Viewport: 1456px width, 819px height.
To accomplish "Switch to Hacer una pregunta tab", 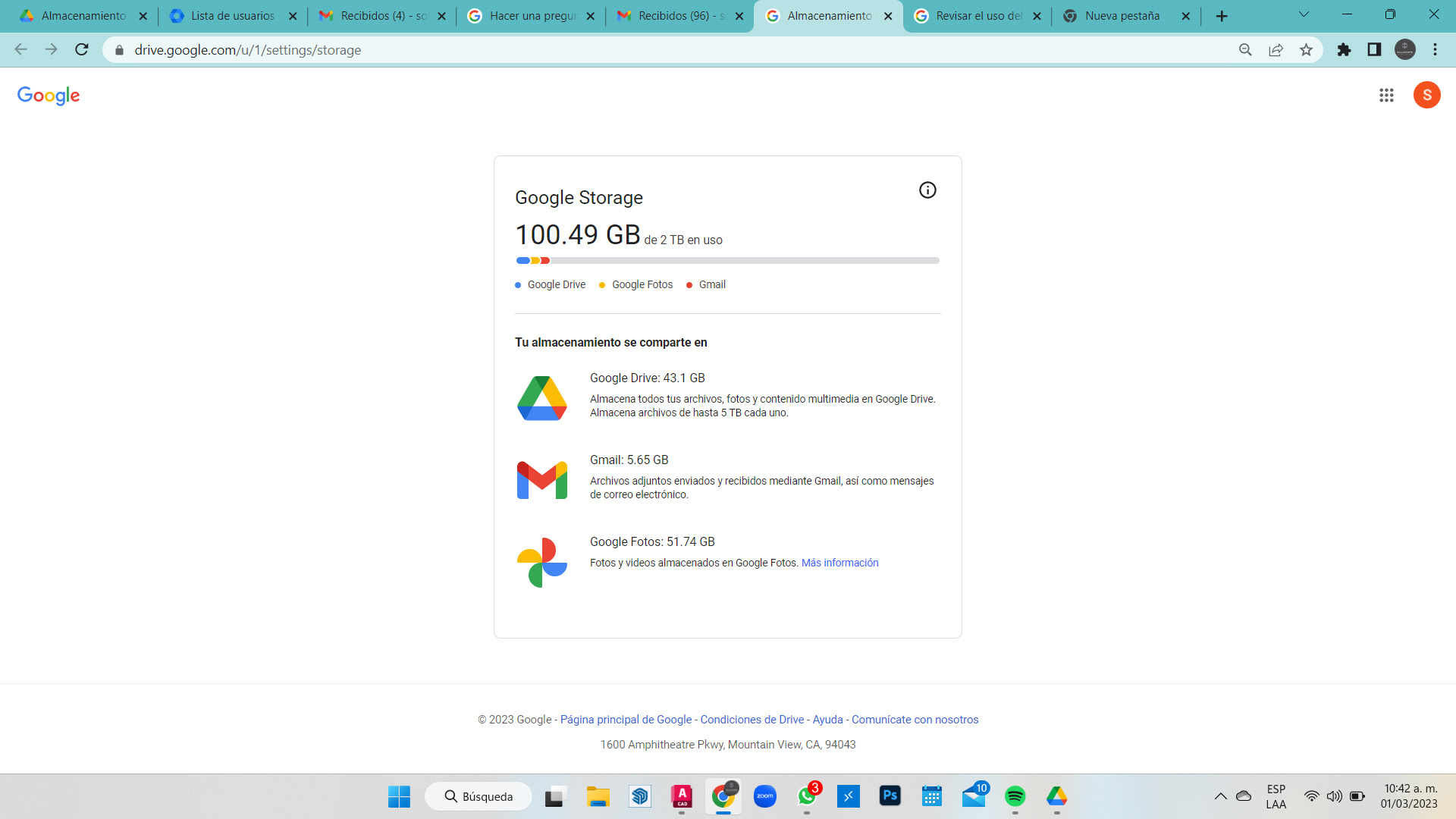I will [x=532, y=16].
